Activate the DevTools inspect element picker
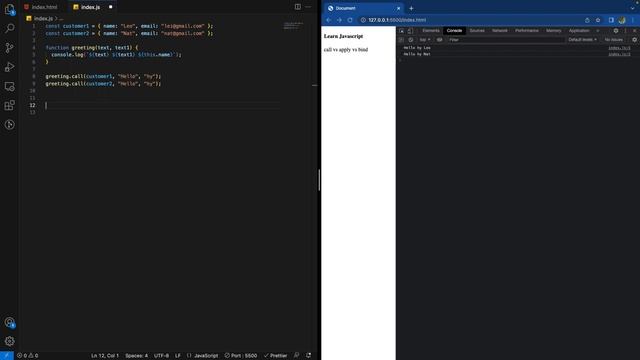640x360 pixels. coord(402,31)
